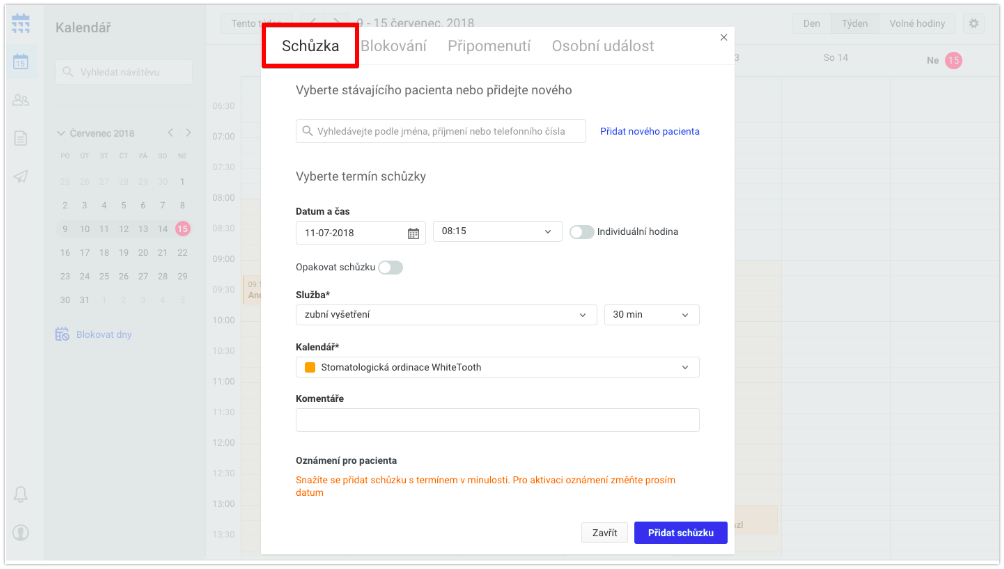The height and width of the screenshot is (569, 1004).
Task: Click the Přidat schůzku button
Action: click(x=681, y=533)
